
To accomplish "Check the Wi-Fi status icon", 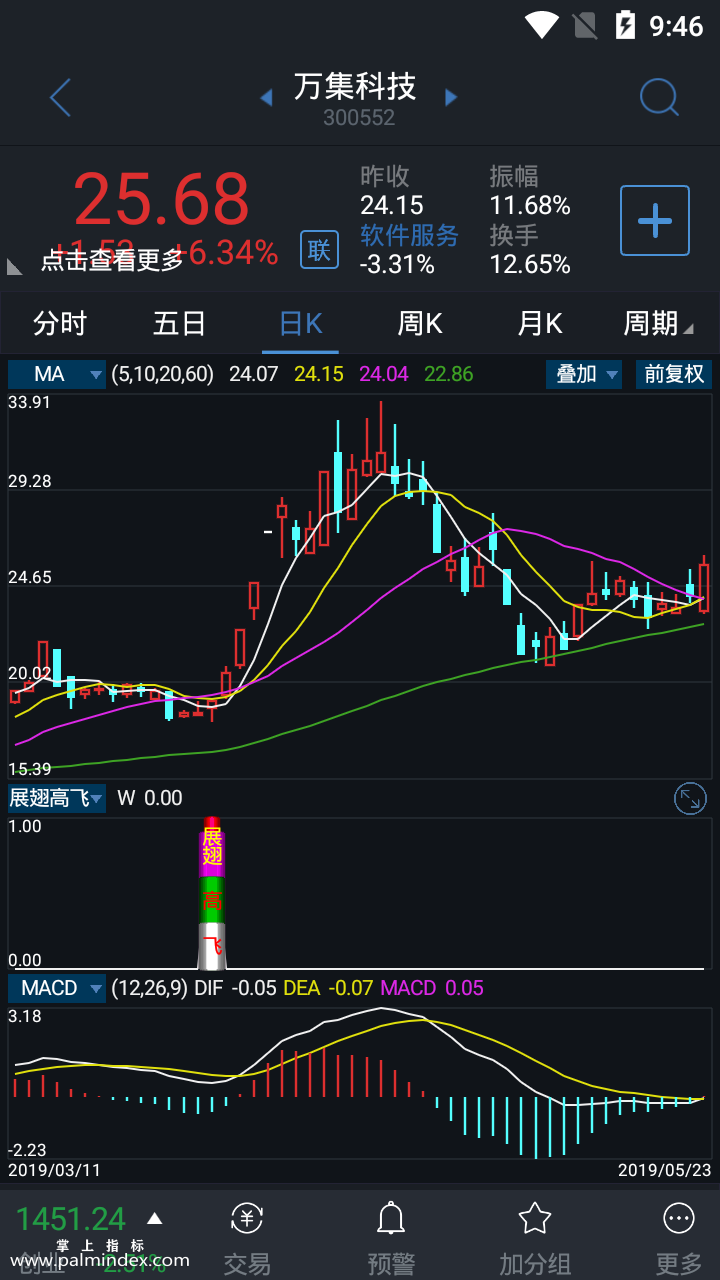I will click(x=542, y=24).
